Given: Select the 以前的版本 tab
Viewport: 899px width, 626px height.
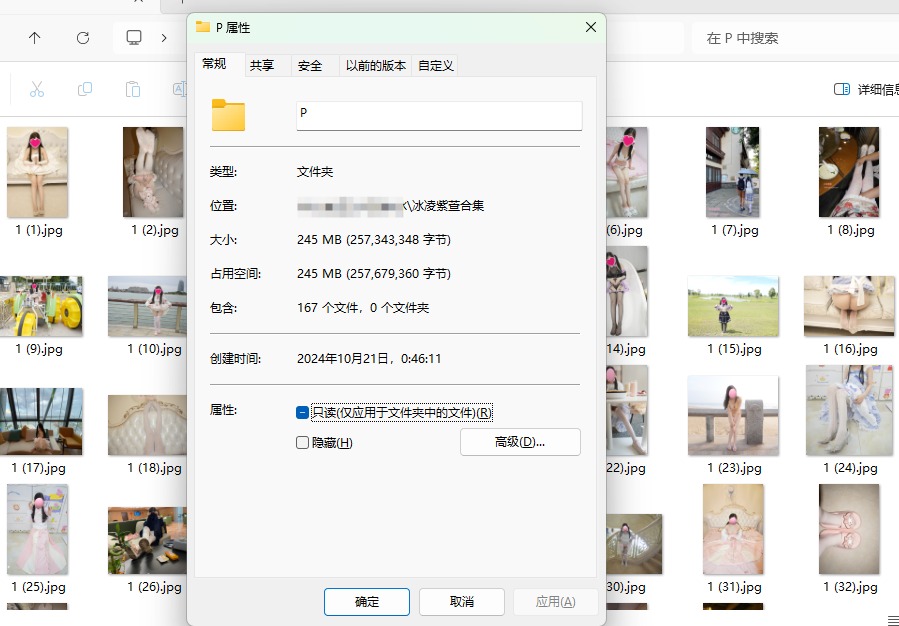Looking at the screenshot, I should coord(375,65).
